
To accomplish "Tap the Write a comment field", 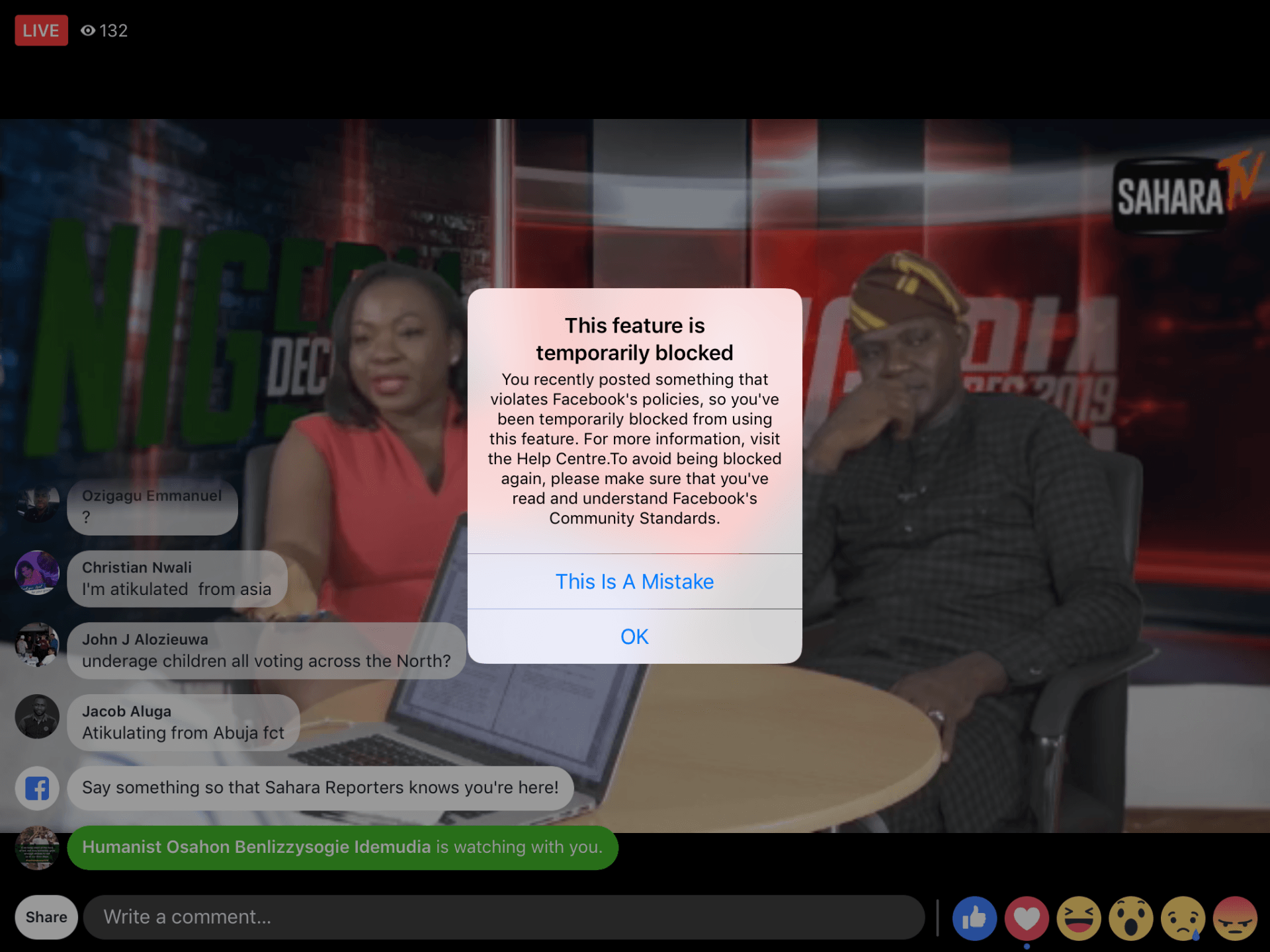I will click(503, 917).
